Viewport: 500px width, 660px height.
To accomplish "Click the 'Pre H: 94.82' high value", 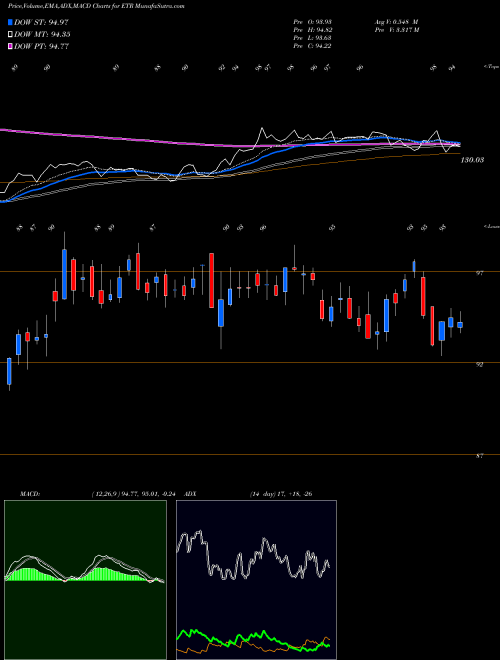I will [x=312, y=30].
